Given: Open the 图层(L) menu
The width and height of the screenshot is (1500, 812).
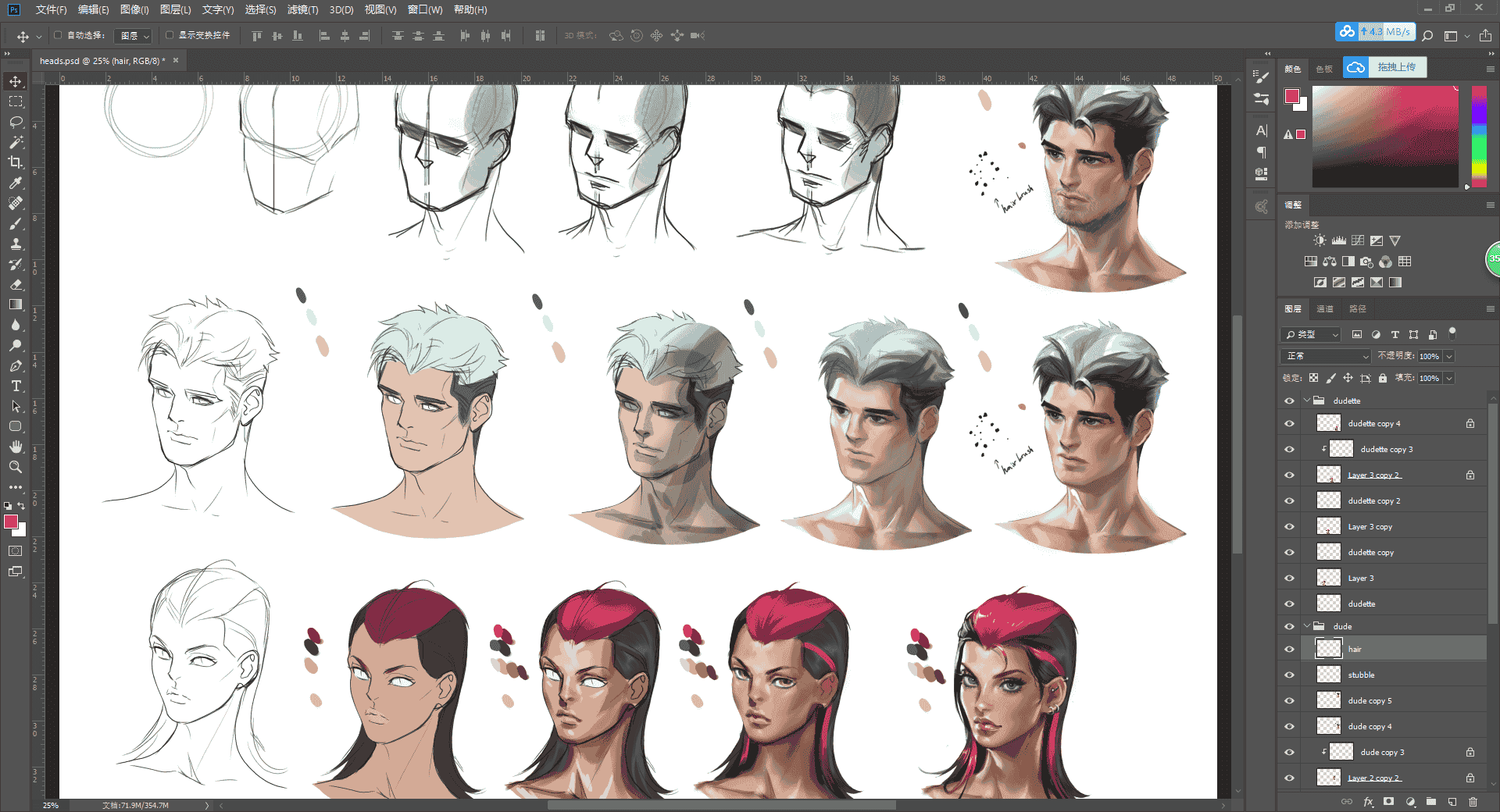Looking at the screenshot, I should click(x=175, y=9).
